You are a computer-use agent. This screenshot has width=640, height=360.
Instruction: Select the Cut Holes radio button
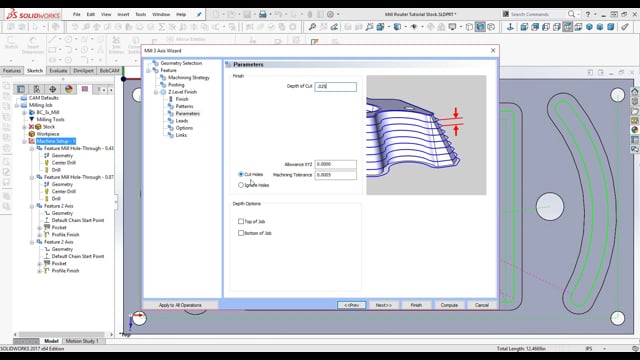point(241,174)
